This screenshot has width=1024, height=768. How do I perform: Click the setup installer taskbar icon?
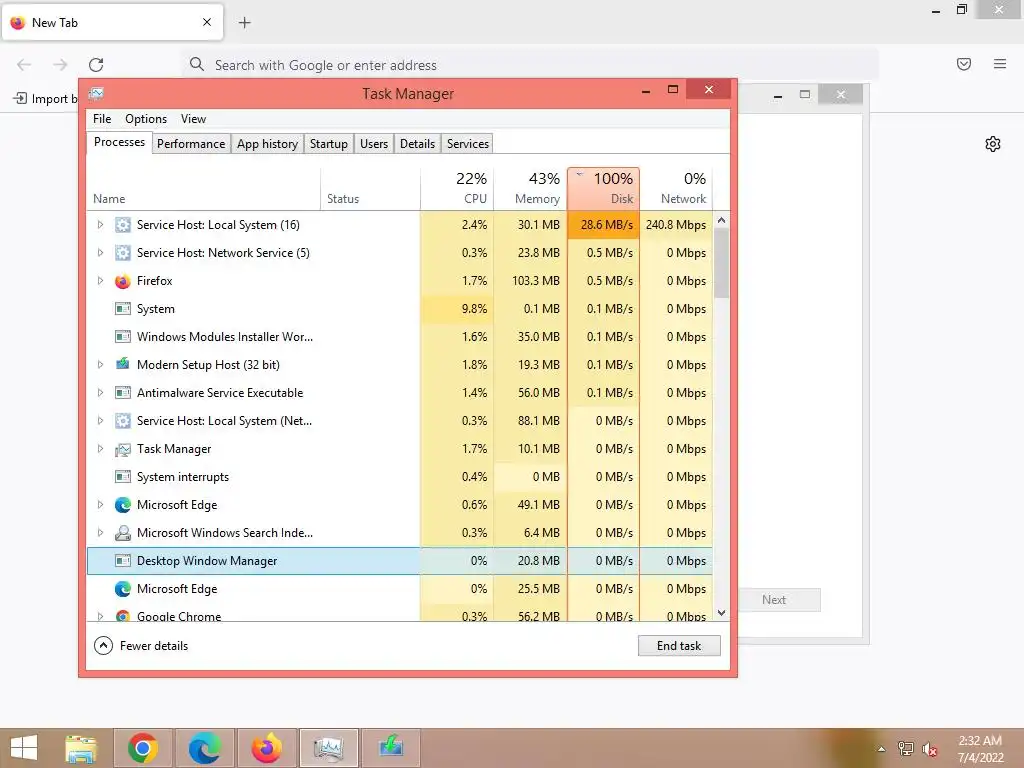pyautogui.click(x=391, y=746)
